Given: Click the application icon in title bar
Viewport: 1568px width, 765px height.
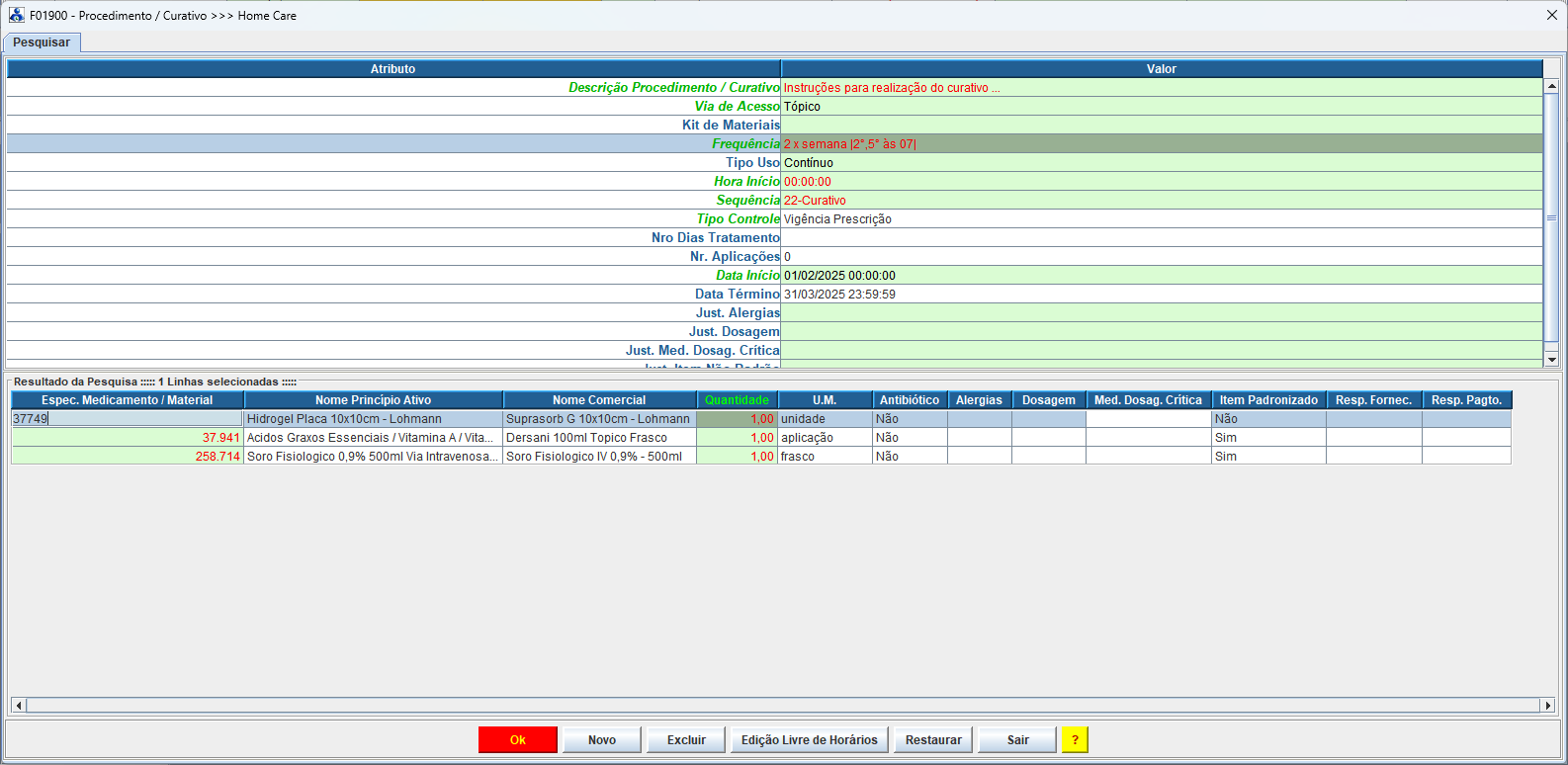Looking at the screenshot, I should coord(16,15).
